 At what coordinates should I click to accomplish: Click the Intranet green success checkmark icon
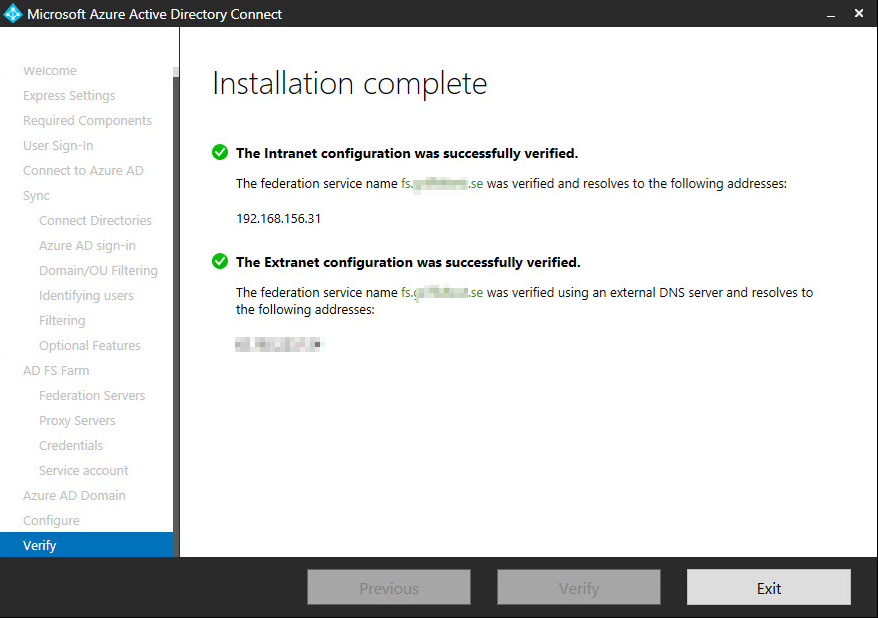coord(220,153)
